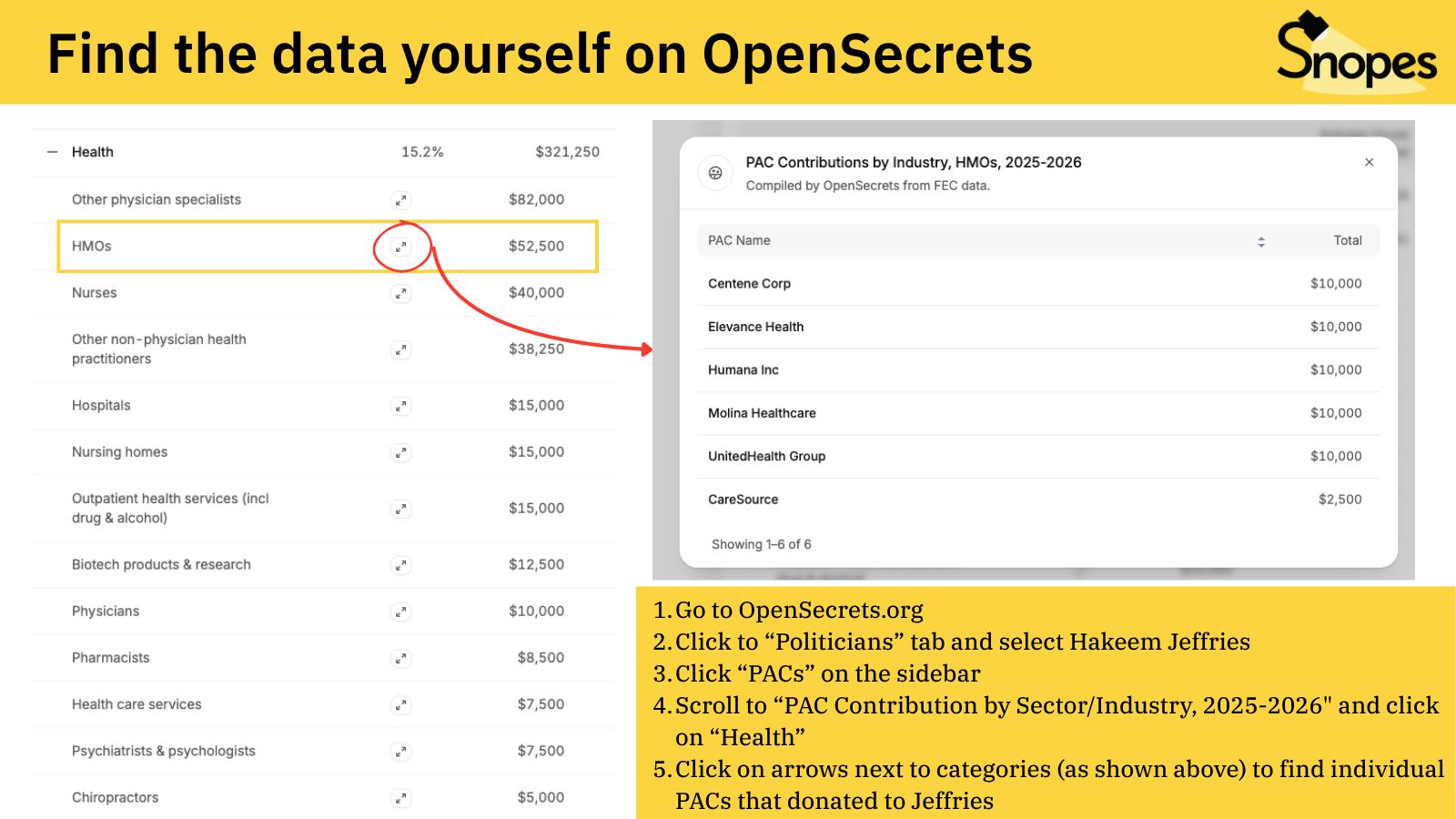Click the $82,000 amount
1456x819 pixels.
(x=536, y=199)
